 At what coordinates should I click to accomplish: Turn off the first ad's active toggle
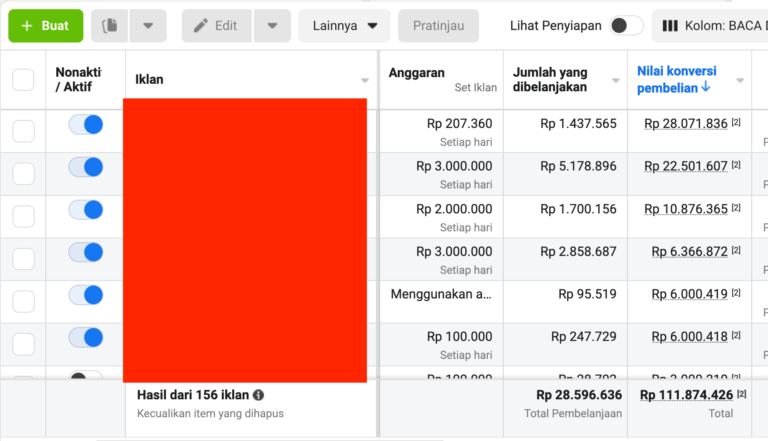point(85,125)
